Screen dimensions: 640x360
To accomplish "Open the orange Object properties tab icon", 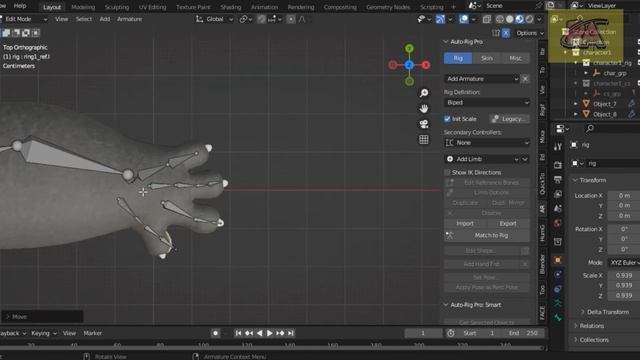I will pos(558,260).
